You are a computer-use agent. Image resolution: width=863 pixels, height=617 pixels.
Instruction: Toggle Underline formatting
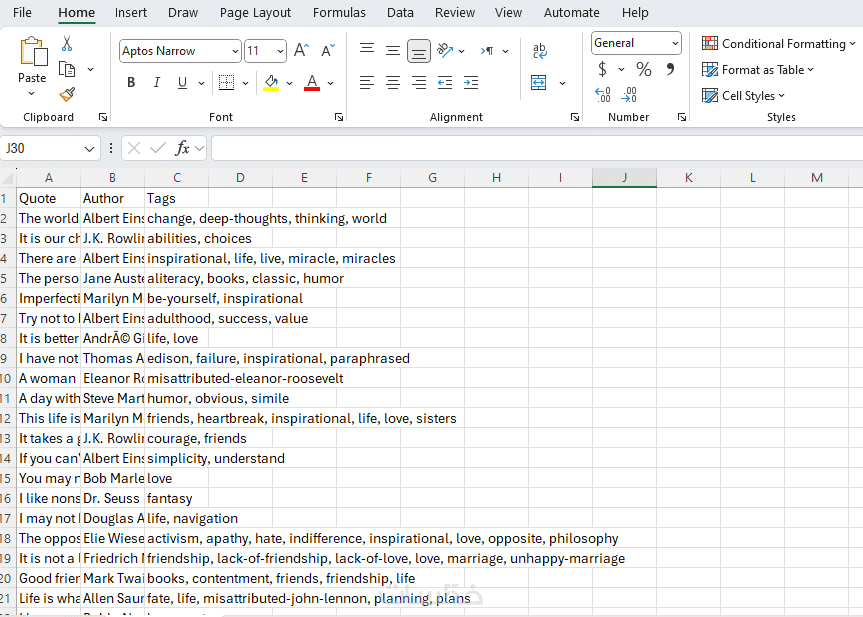tap(182, 83)
